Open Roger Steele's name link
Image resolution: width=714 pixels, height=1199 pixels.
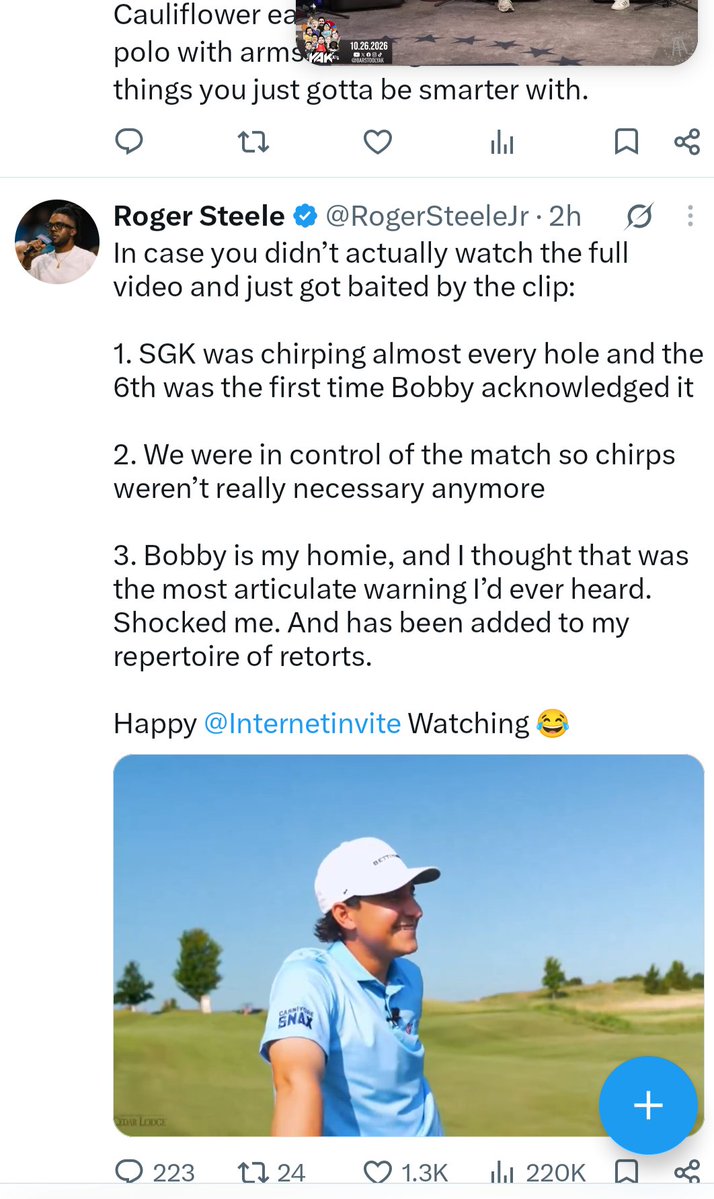tap(199, 216)
